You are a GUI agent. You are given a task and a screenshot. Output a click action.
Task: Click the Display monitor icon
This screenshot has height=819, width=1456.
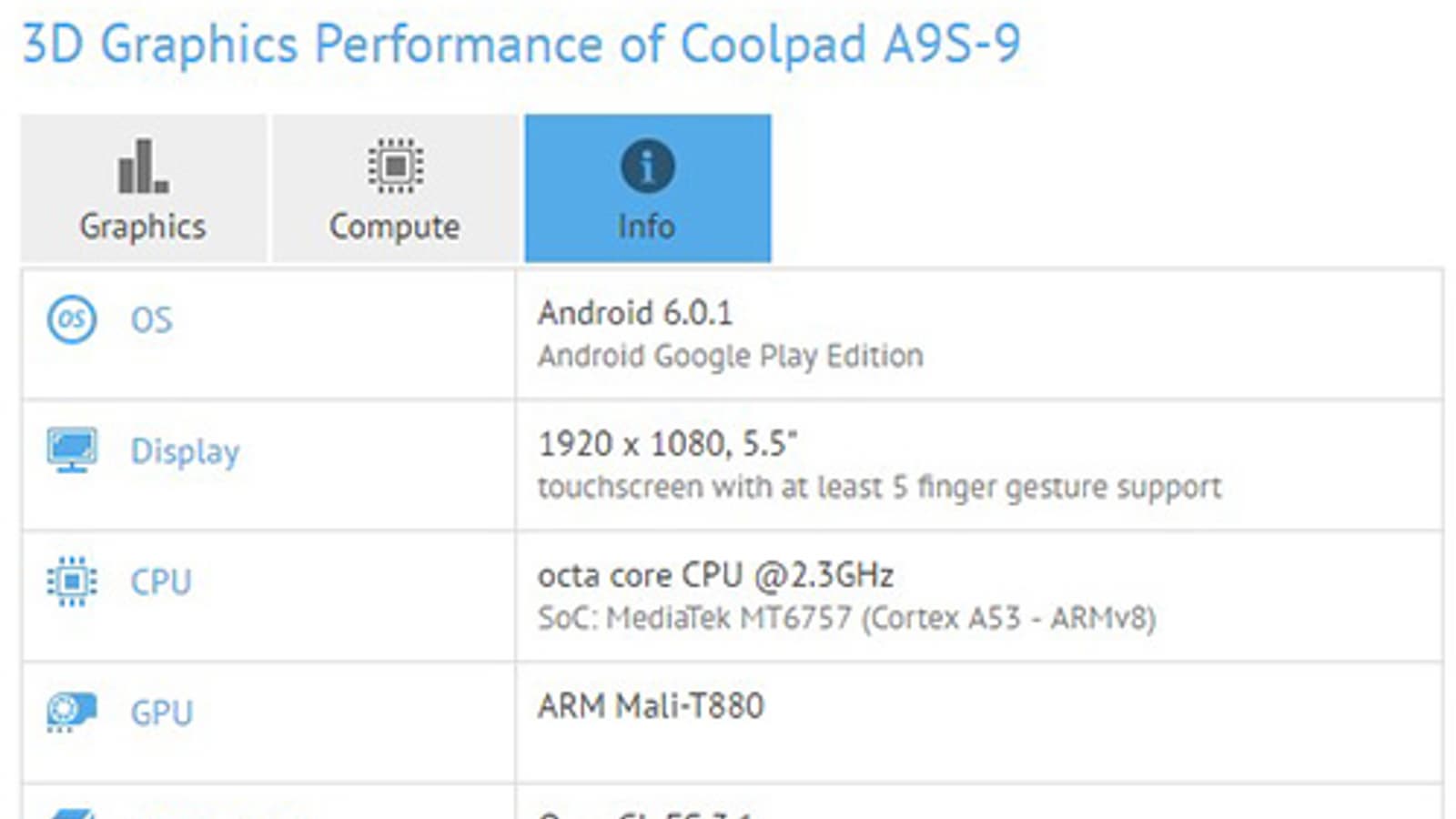(72, 450)
